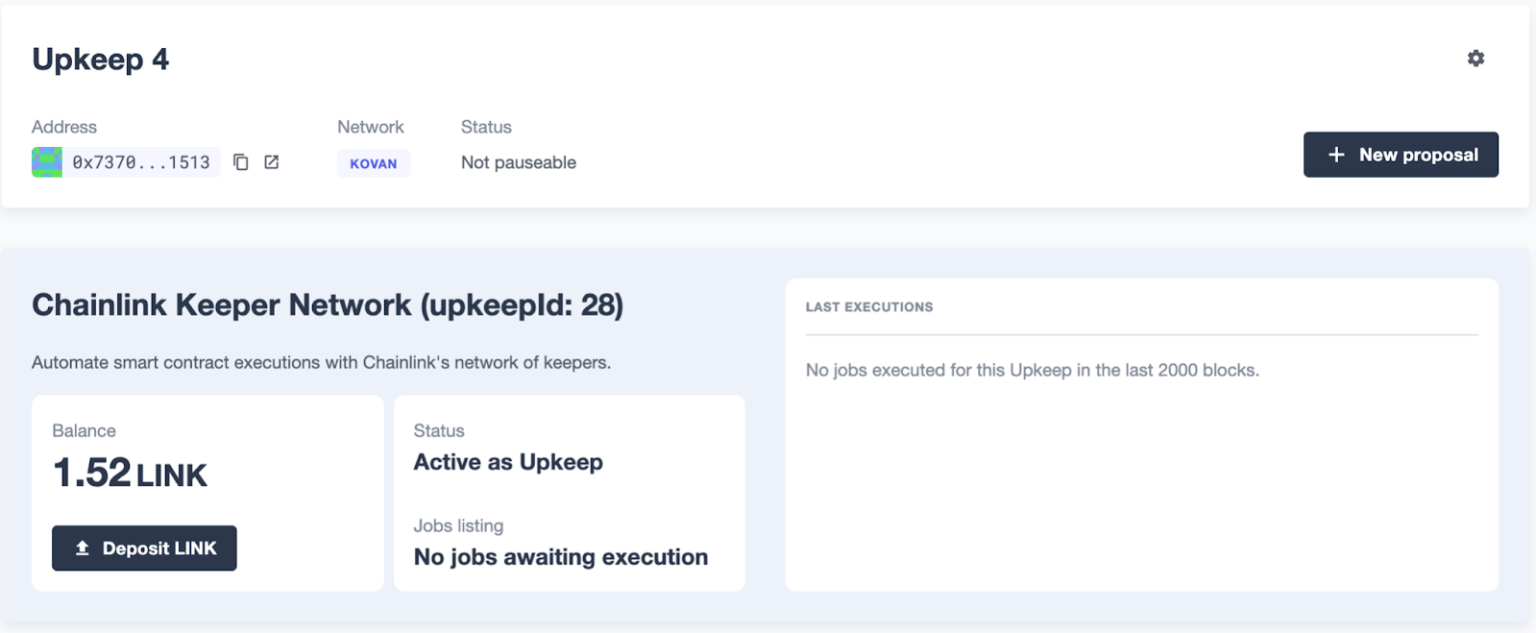
Task: Copy the contract address 0x7370...1513
Action: click(241, 162)
